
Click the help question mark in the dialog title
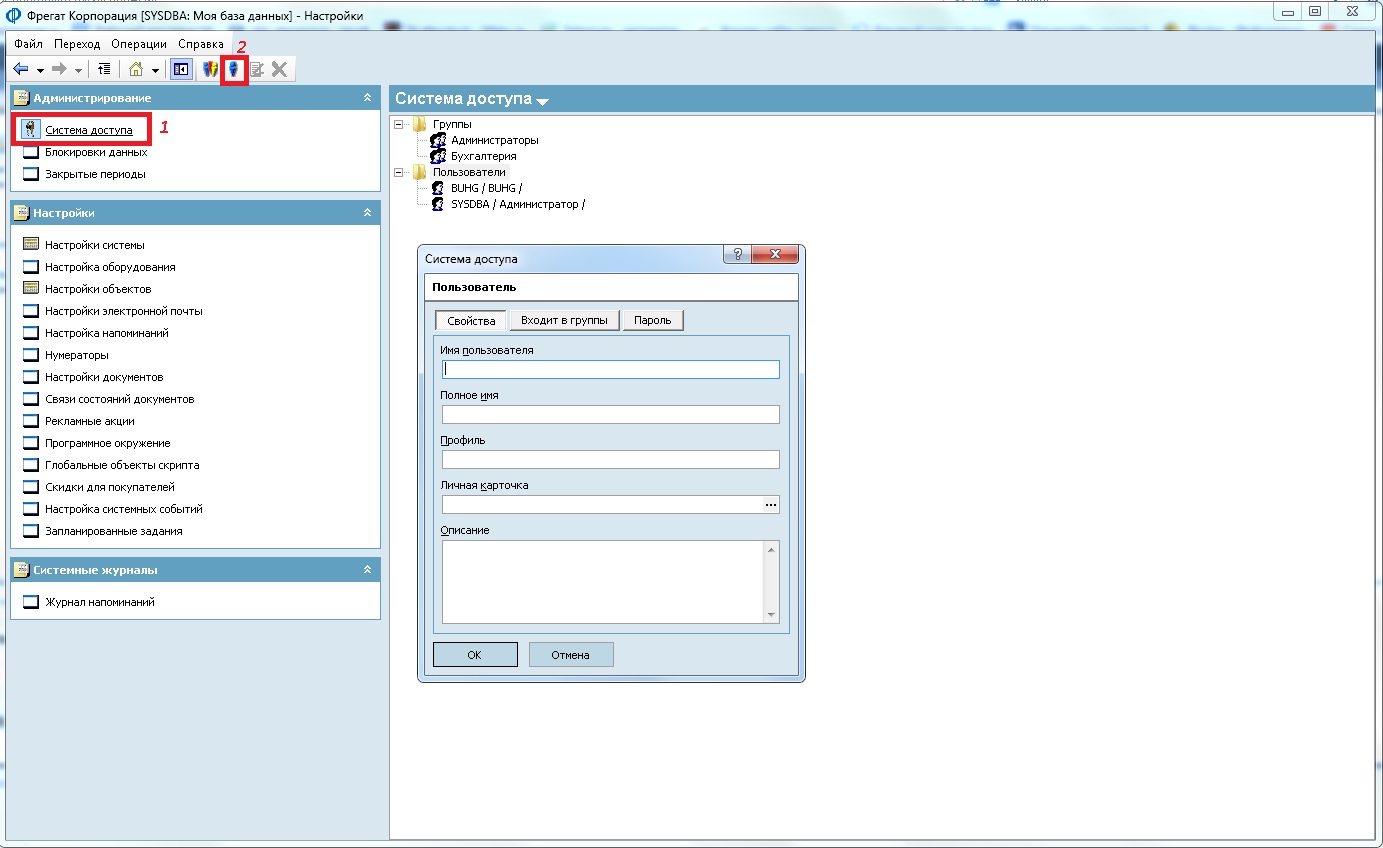(738, 255)
